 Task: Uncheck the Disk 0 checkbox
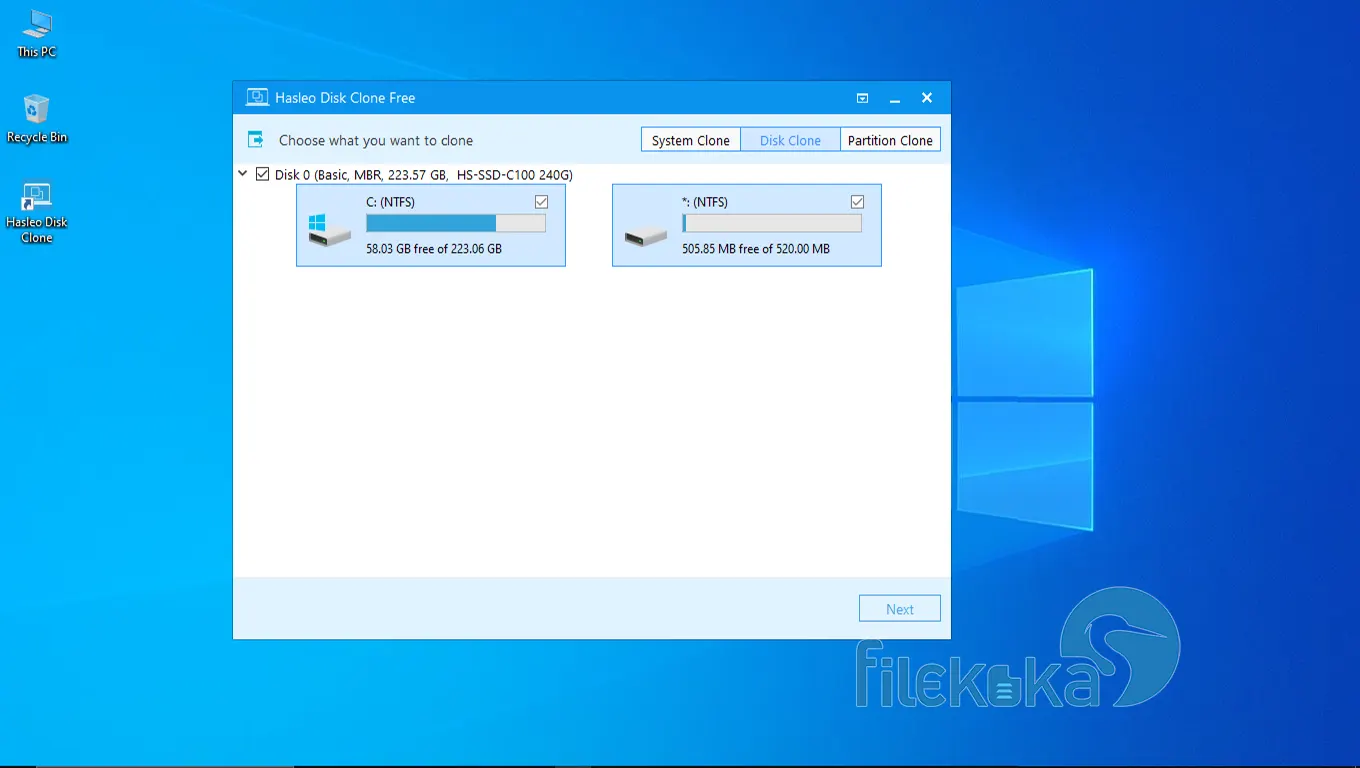pyautogui.click(x=263, y=174)
